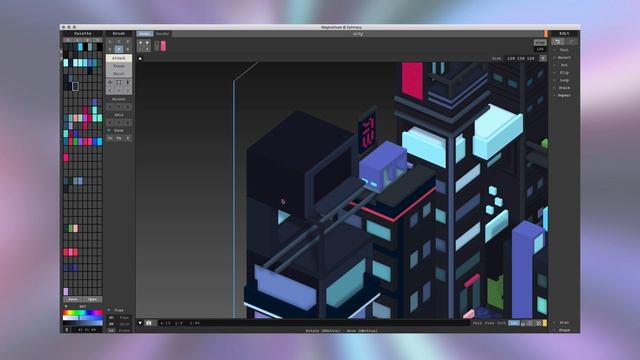Select the C center brush mode
This screenshot has height=360, width=640.
119,42
